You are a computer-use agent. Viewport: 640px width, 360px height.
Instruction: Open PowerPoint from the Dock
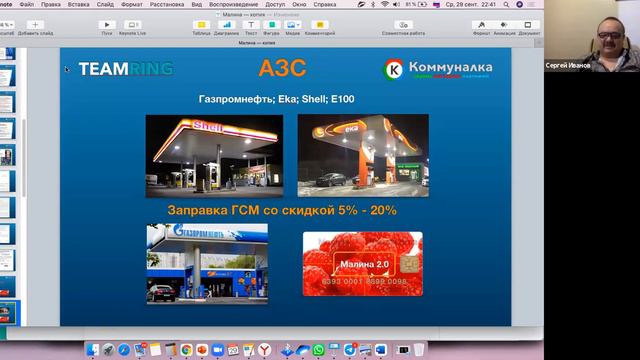click(x=202, y=350)
